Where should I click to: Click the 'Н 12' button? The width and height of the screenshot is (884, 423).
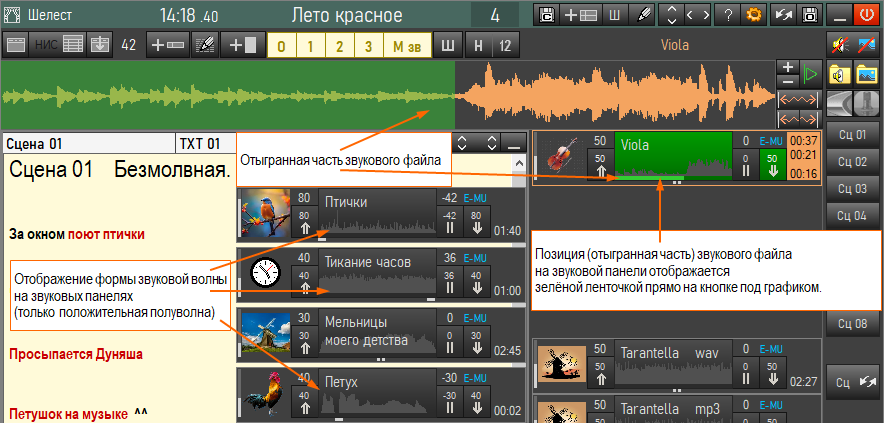click(x=492, y=45)
